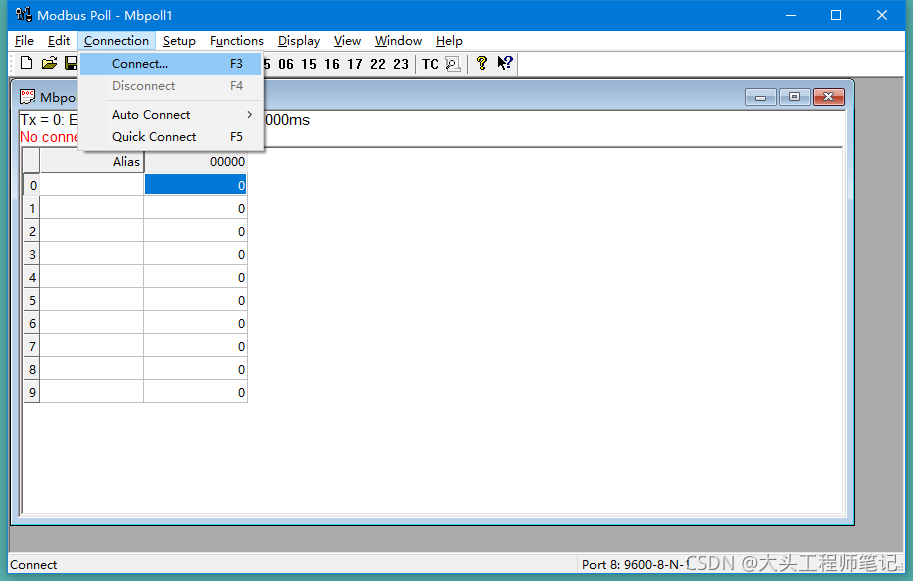Choose Connect... F3 in Connection menu
The height and width of the screenshot is (581, 913).
[171, 63]
